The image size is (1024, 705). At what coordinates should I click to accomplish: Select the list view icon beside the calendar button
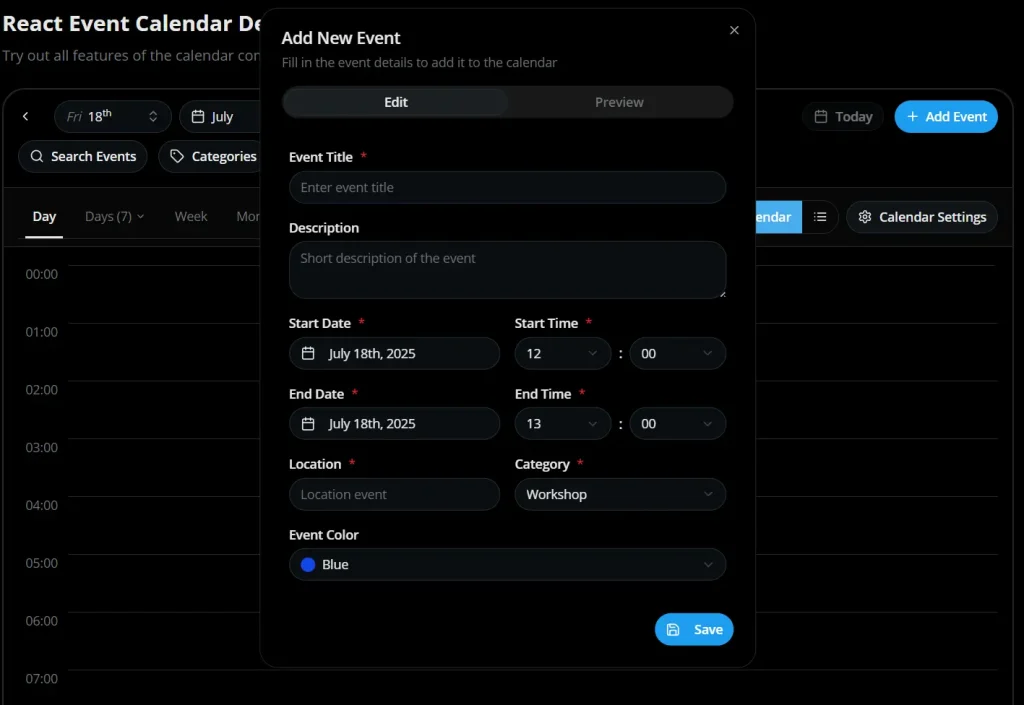pos(819,217)
